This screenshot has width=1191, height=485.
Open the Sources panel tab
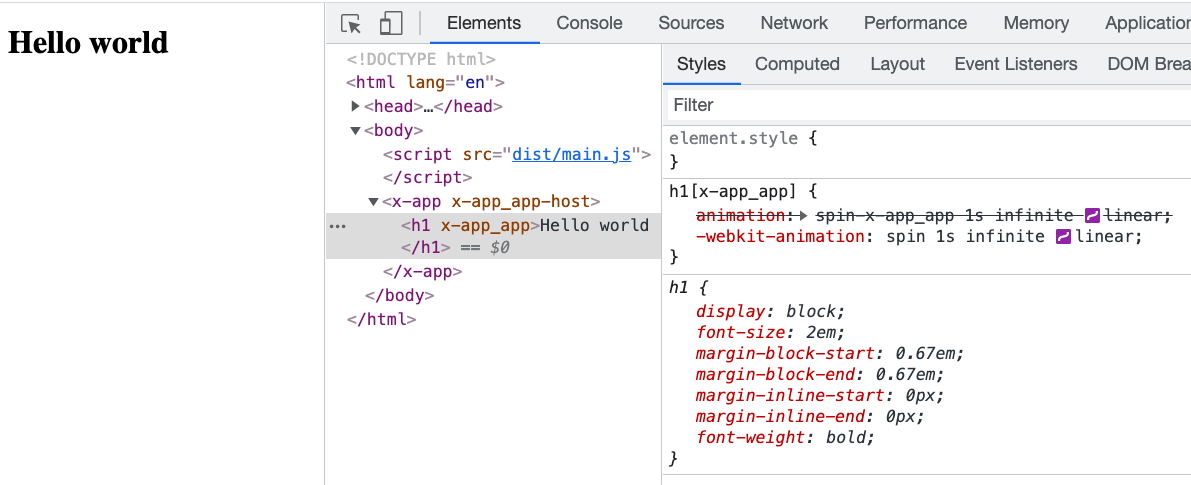click(x=691, y=23)
